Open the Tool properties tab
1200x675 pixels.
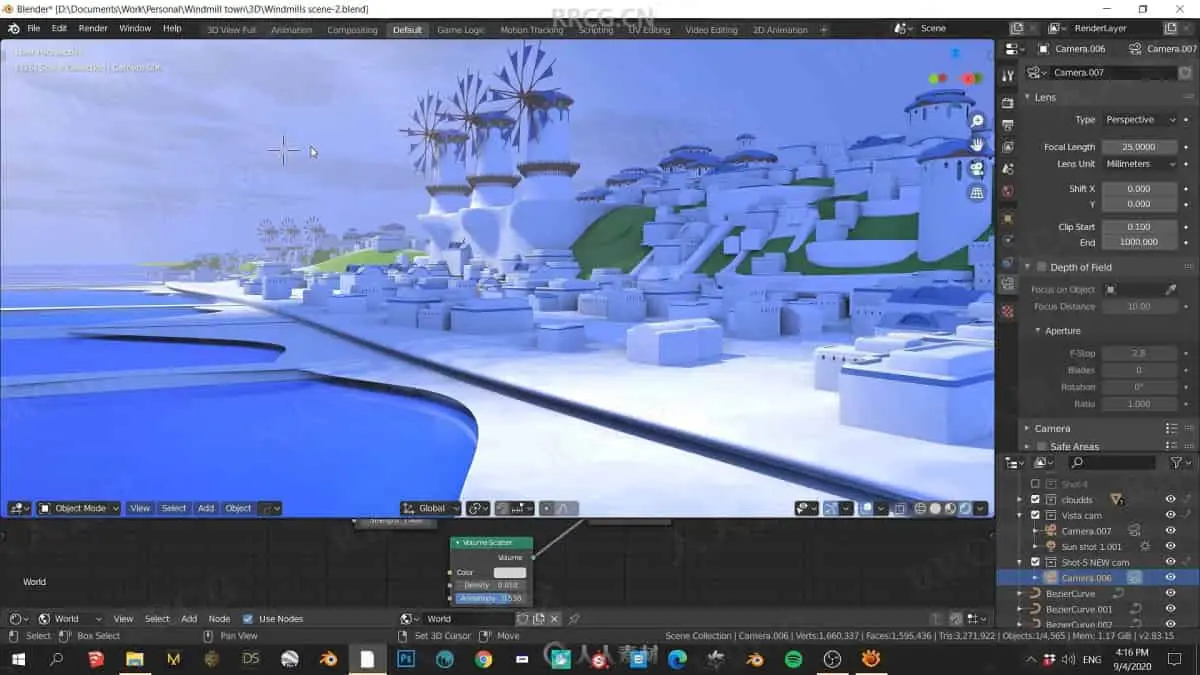tap(1008, 74)
